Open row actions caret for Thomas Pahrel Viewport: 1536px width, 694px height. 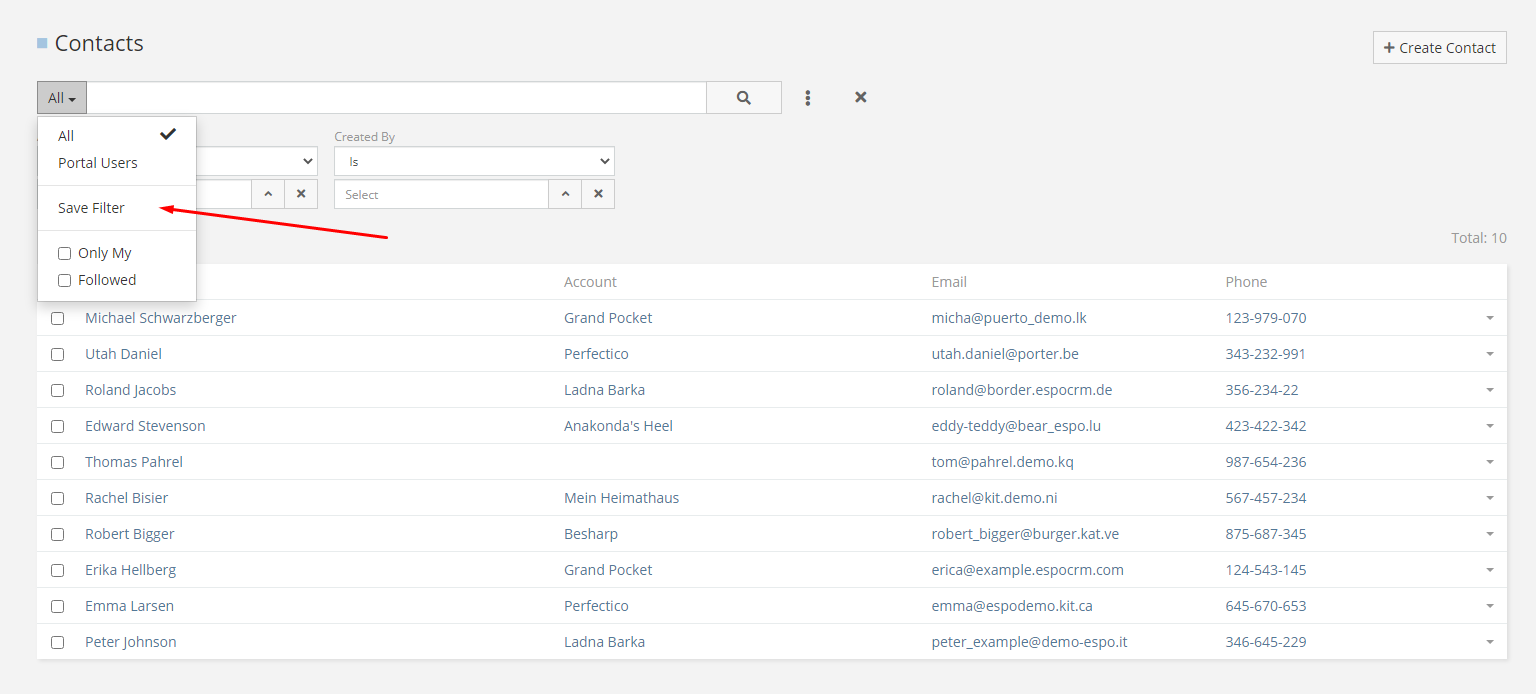tap(1489, 462)
